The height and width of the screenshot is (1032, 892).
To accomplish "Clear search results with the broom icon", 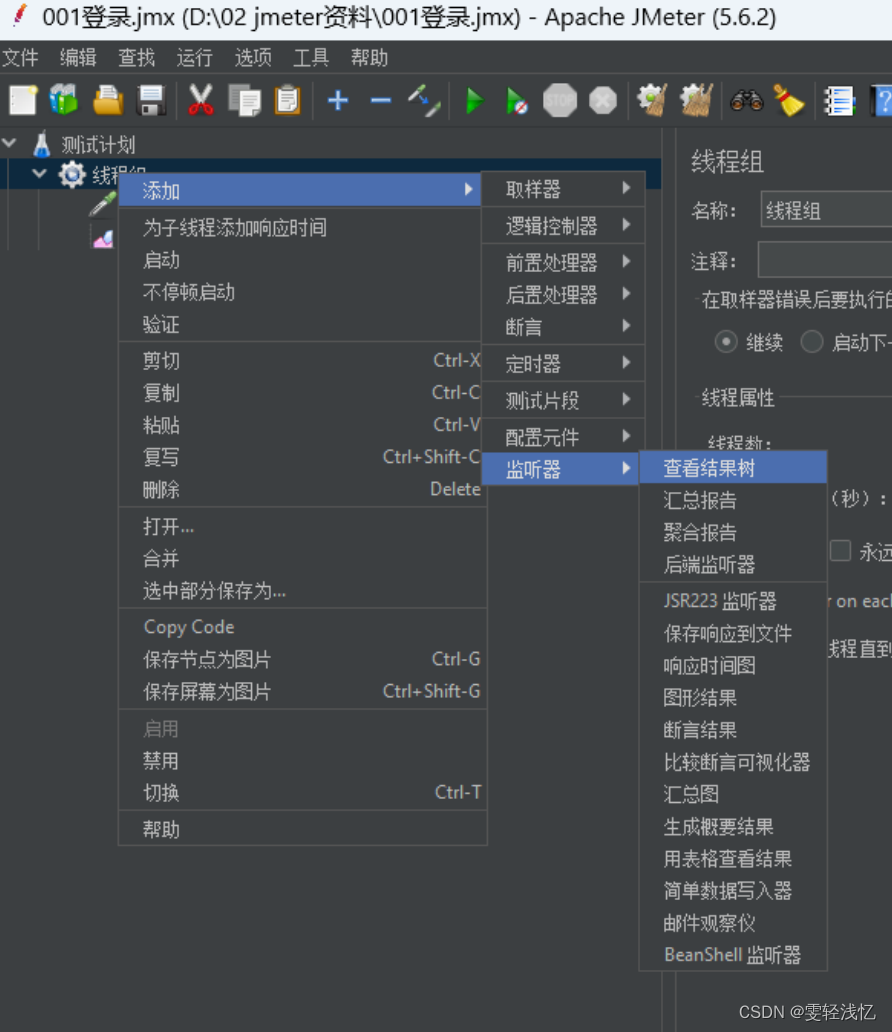I will (x=787, y=100).
